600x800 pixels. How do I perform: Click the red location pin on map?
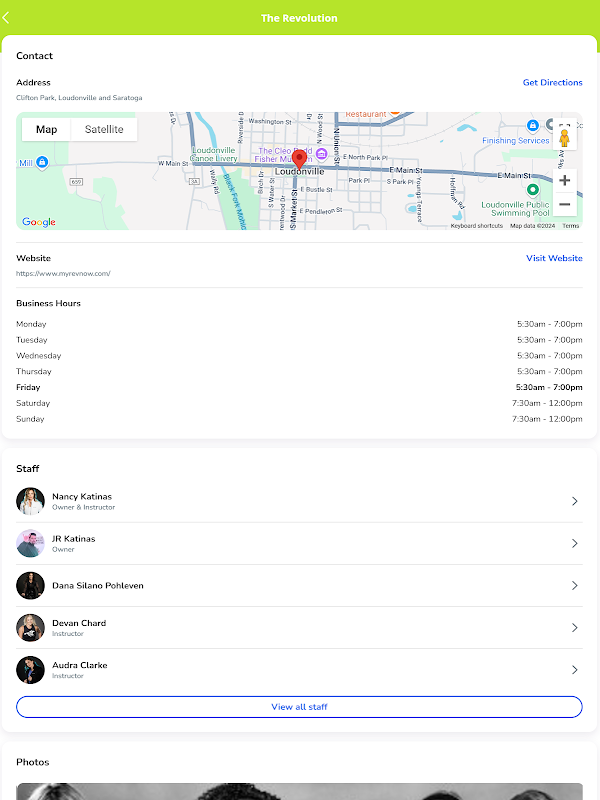(x=299, y=159)
